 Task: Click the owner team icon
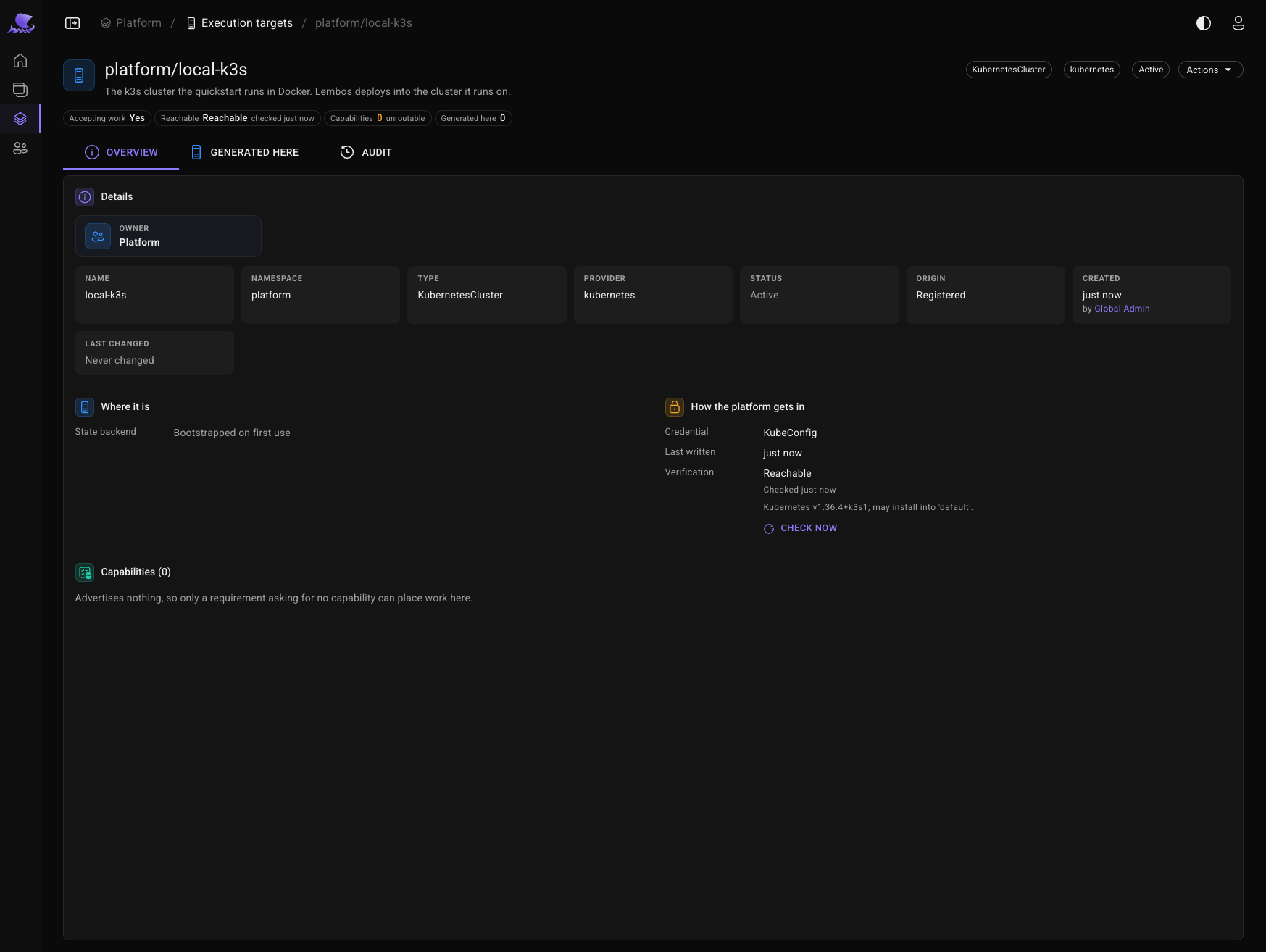pyautogui.click(x=98, y=236)
